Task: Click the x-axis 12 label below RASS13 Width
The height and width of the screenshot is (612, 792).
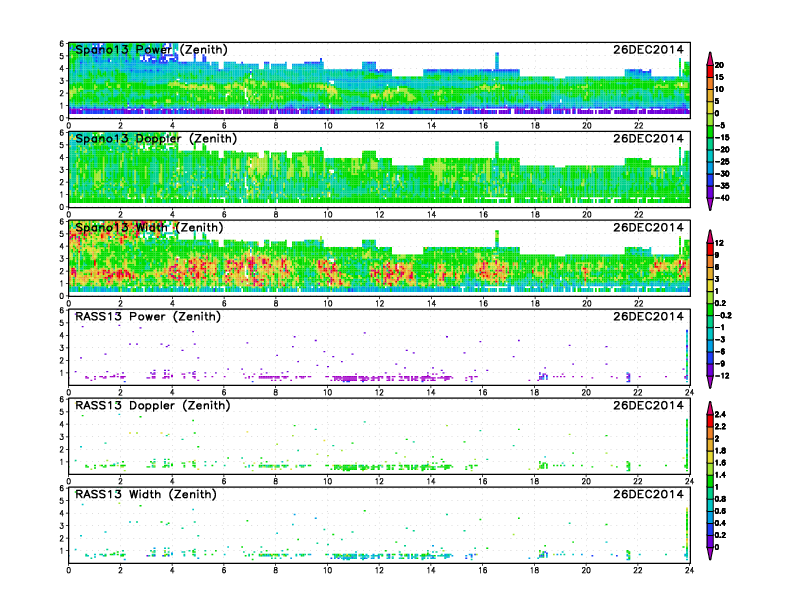Action: (x=379, y=570)
